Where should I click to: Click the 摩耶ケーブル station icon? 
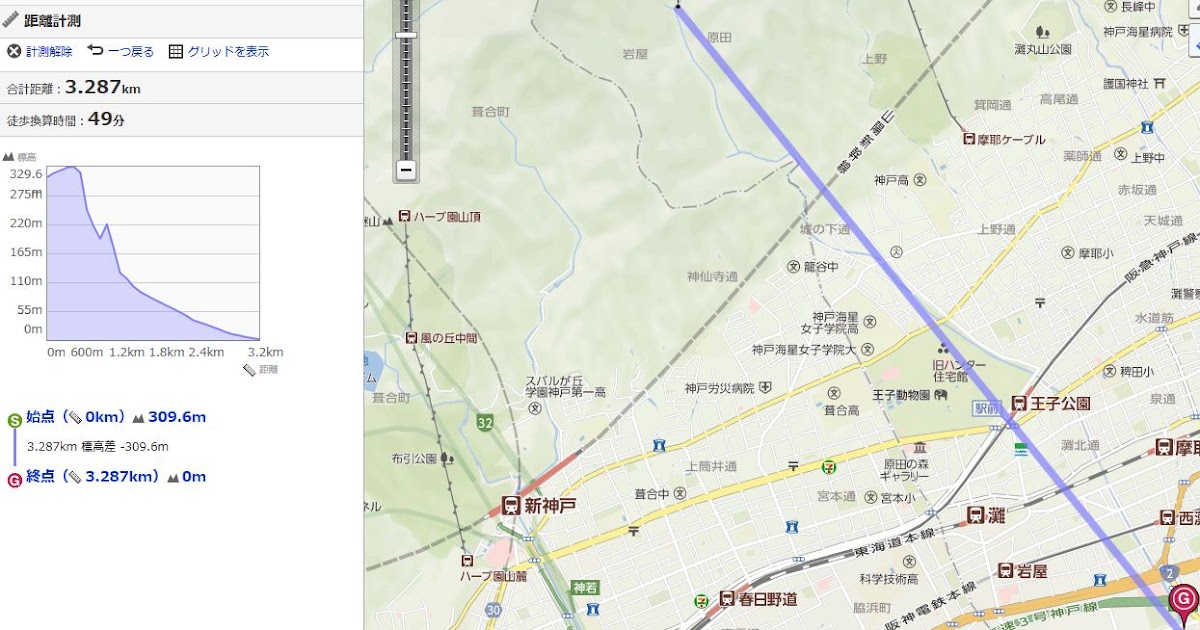click(x=968, y=139)
